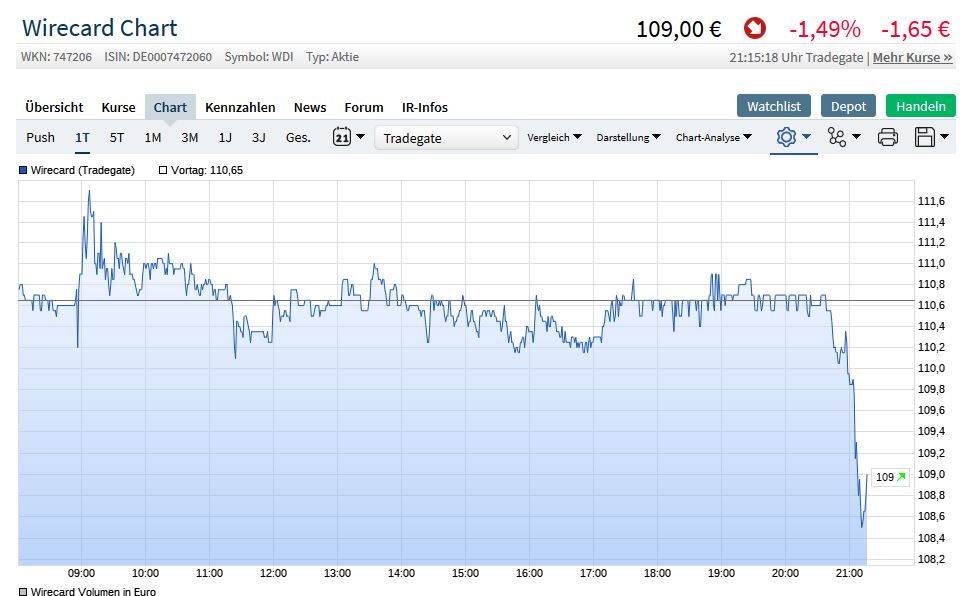Toggle Vortag 110,65 legend box
This screenshot has height=596, width=973.
pos(163,170)
